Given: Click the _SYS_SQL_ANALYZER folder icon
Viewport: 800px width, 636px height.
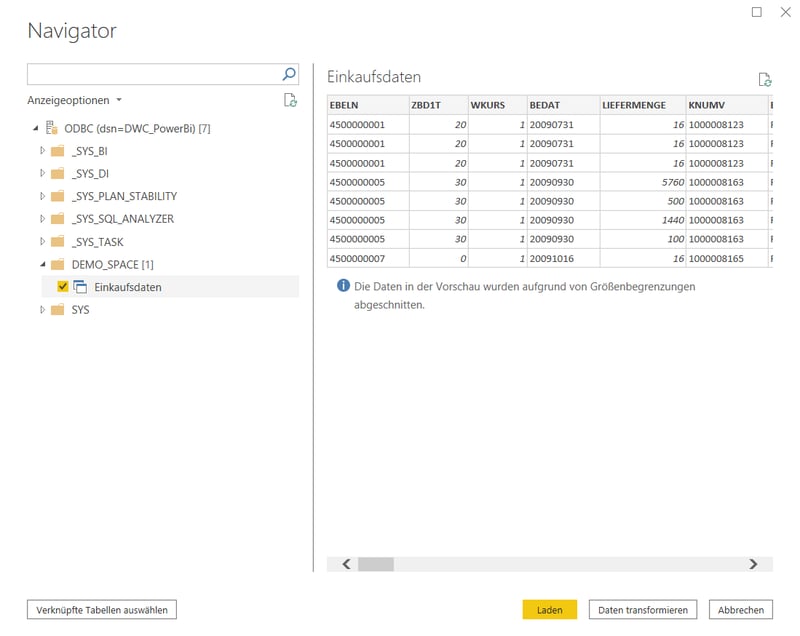Looking at the screenshot, I should (x=58, y=219).
